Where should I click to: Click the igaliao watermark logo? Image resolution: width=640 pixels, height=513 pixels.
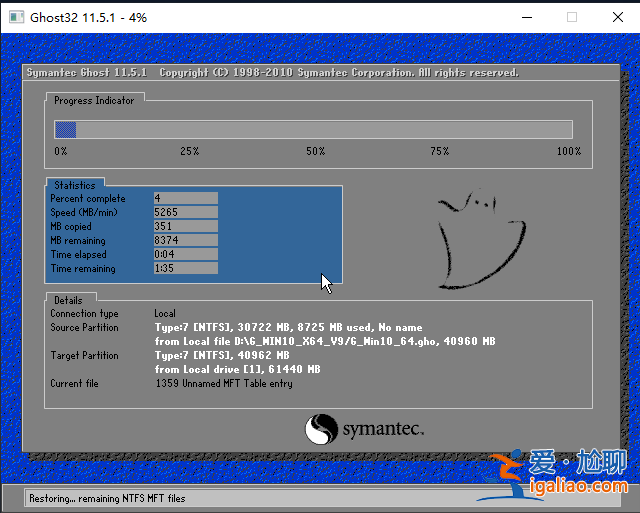click(x=558, y=475)
